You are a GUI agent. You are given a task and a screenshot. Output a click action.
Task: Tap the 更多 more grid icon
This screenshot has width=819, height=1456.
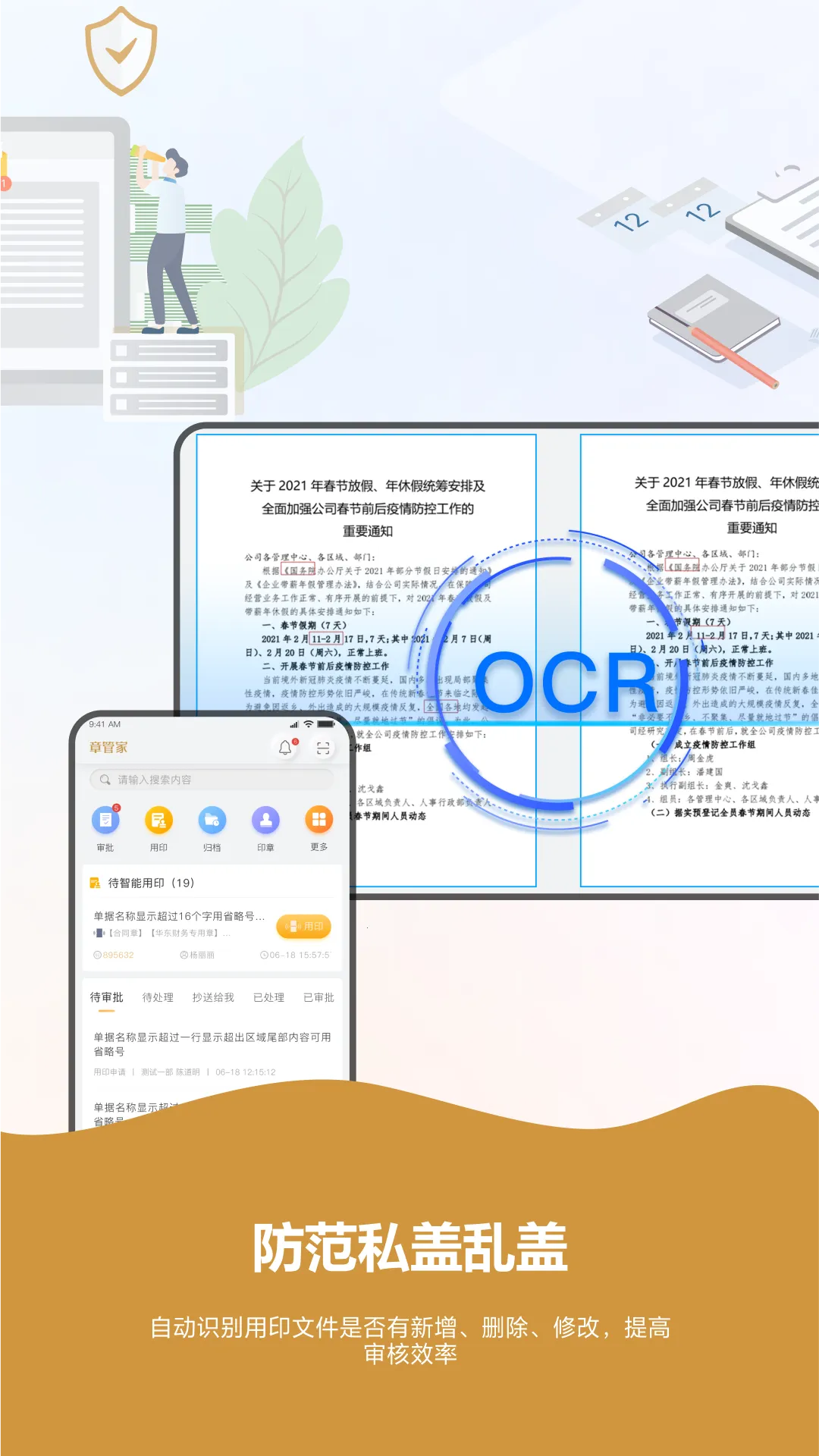pyautogui.click(x=319, y=820)
